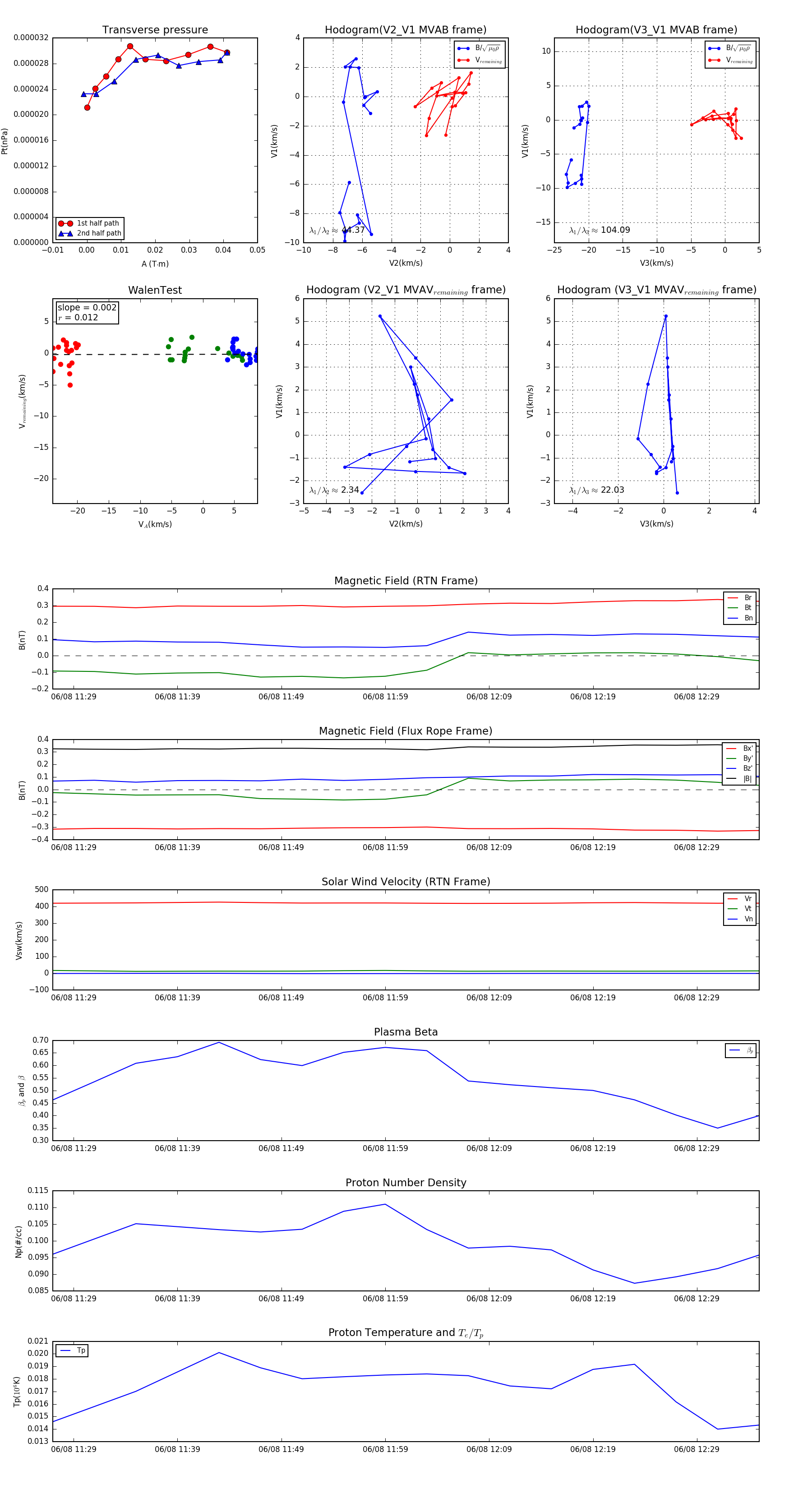Click the Plasma Beta peak near 0.69

[218, 1042]
